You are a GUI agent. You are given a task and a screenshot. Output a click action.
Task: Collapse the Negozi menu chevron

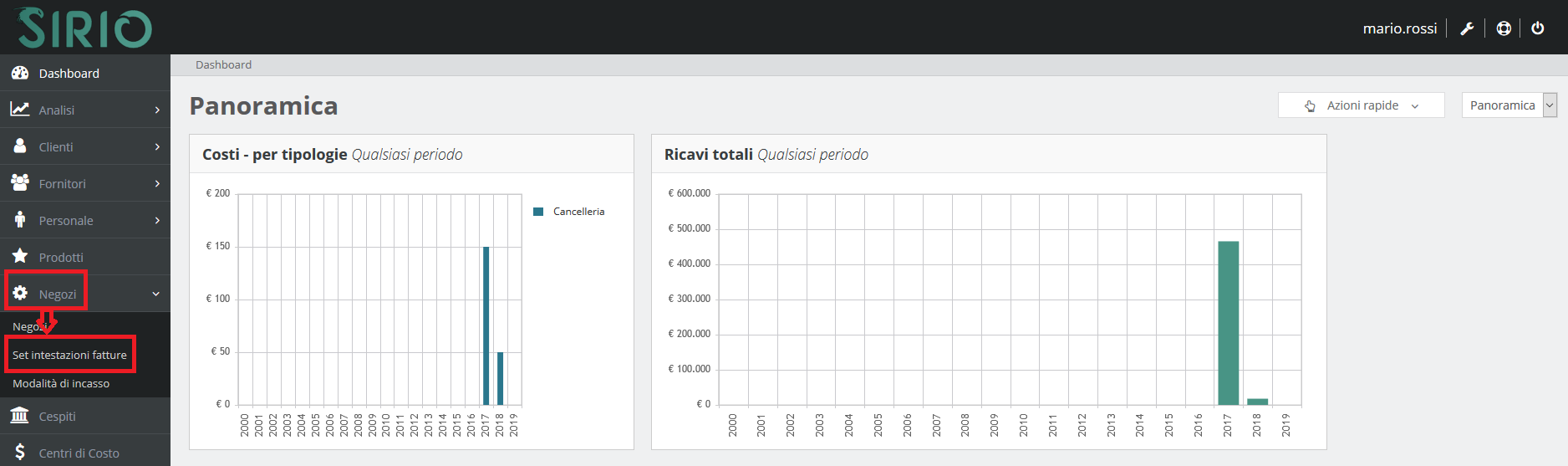[155, 294]
